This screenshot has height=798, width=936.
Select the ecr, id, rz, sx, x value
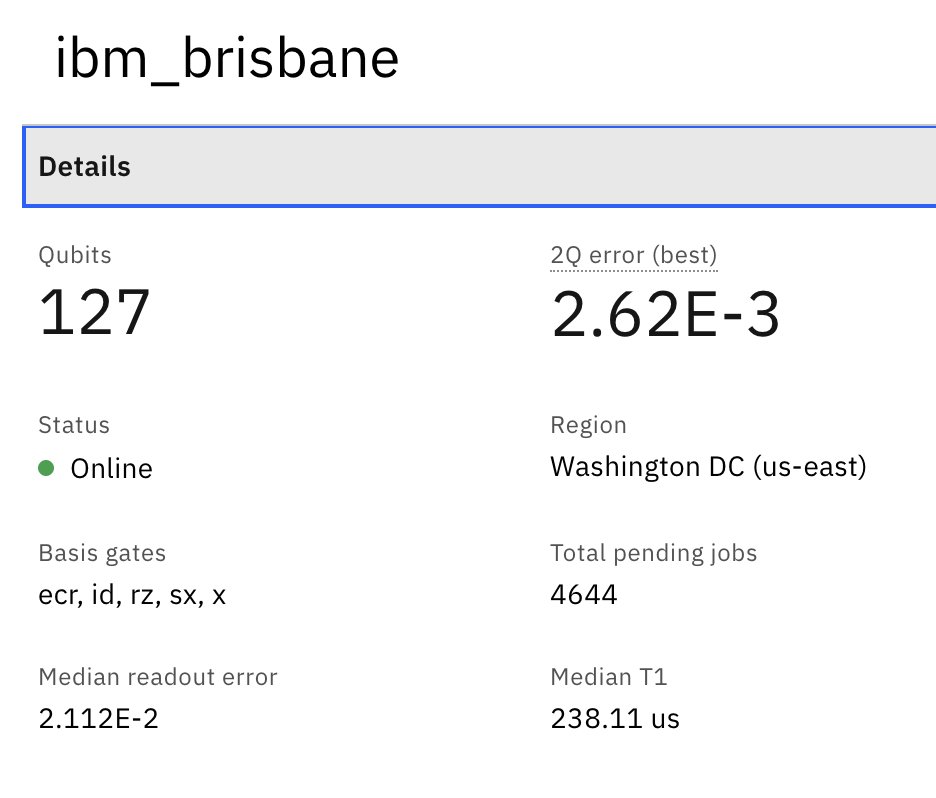point(132,595)
